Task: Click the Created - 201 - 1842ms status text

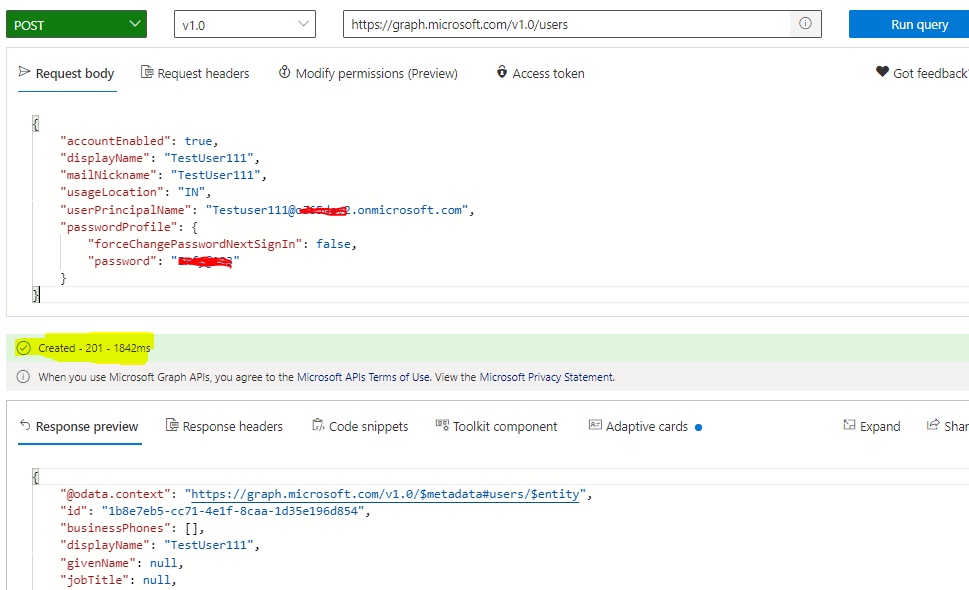Action: 94,348
